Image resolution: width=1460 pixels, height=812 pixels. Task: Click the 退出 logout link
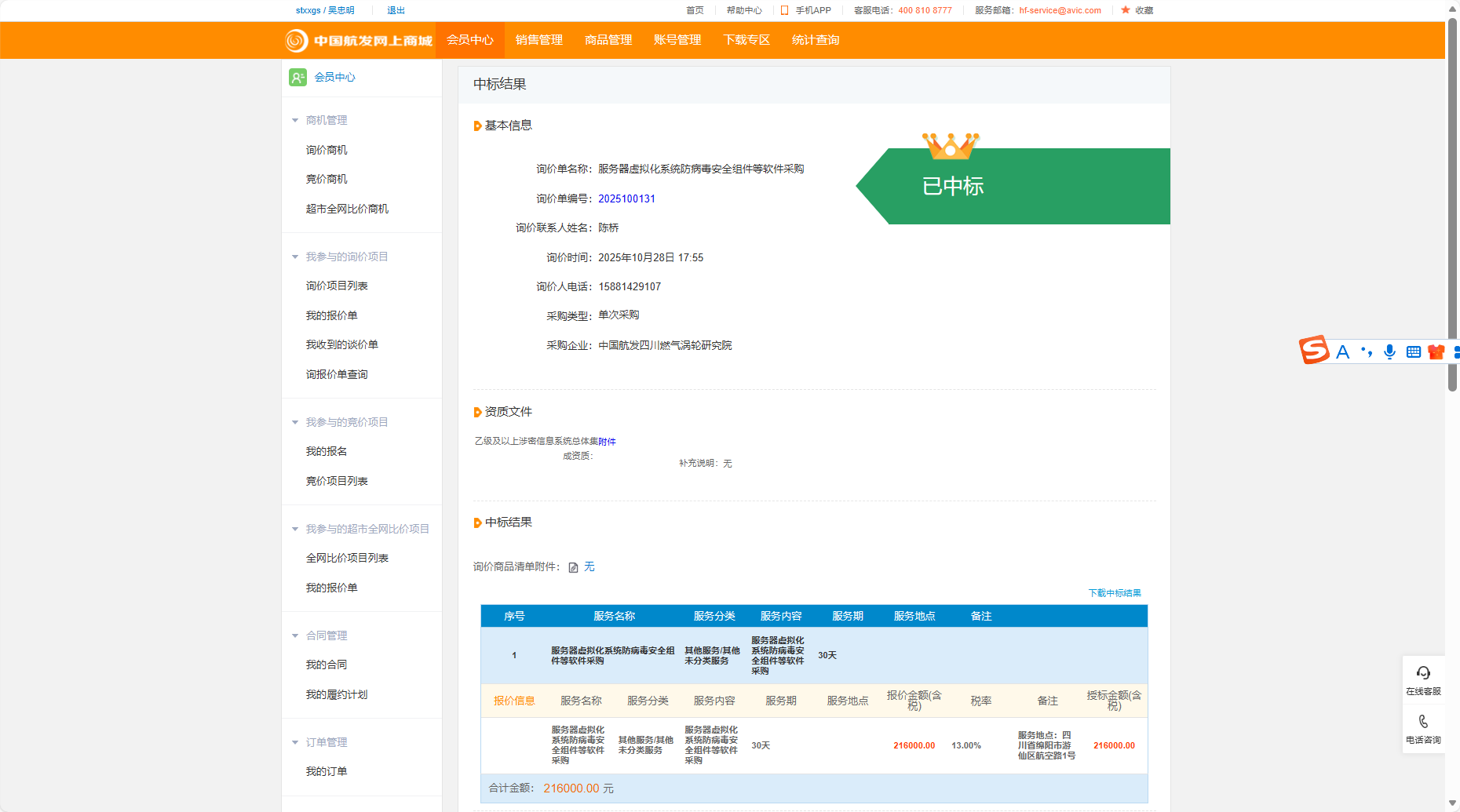point(396,10)
